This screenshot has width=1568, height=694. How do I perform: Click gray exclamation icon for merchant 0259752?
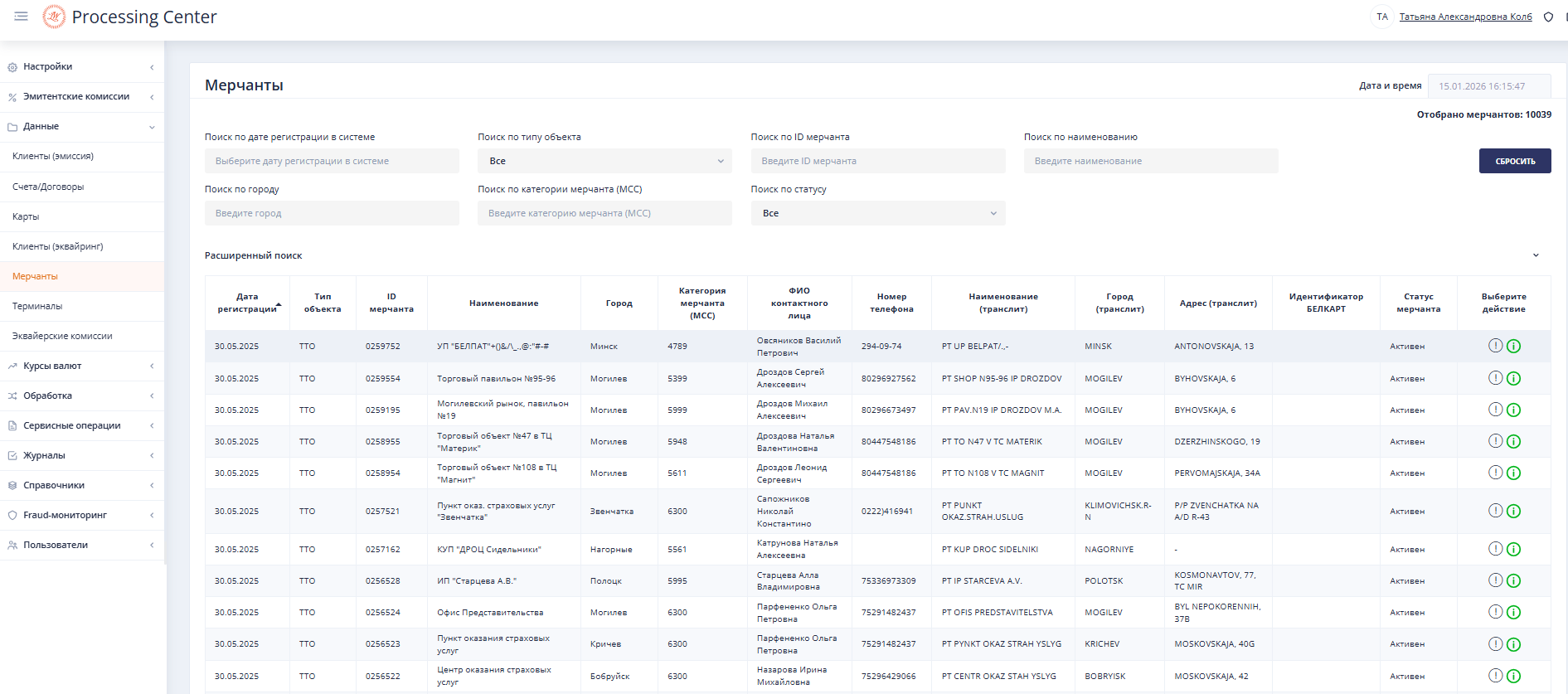click(x=1495, y=346)
